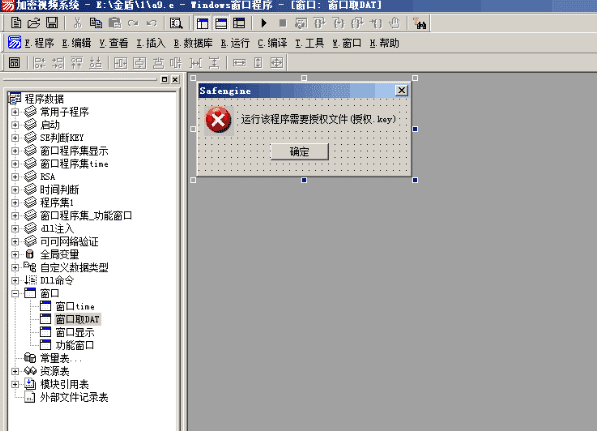Image resolution: width=597 pixels, height=431 pixels.
Task: Click the Save disk toolbar icon
Action: [x=52, y=23]
